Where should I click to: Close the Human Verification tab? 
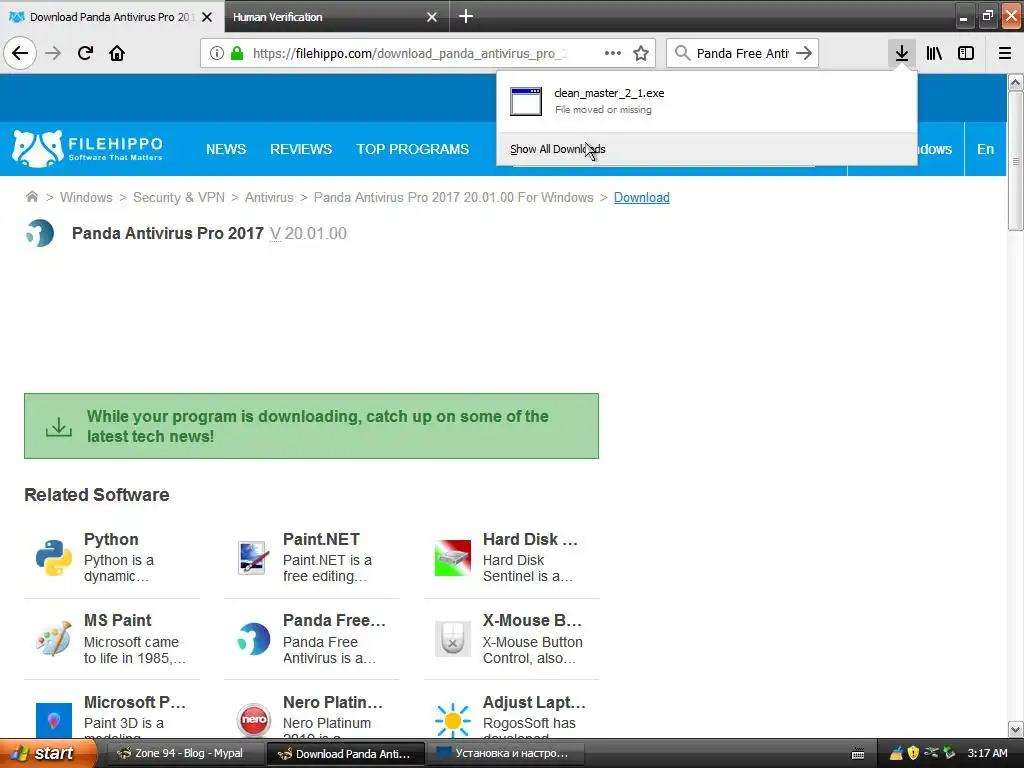point(432,17)
